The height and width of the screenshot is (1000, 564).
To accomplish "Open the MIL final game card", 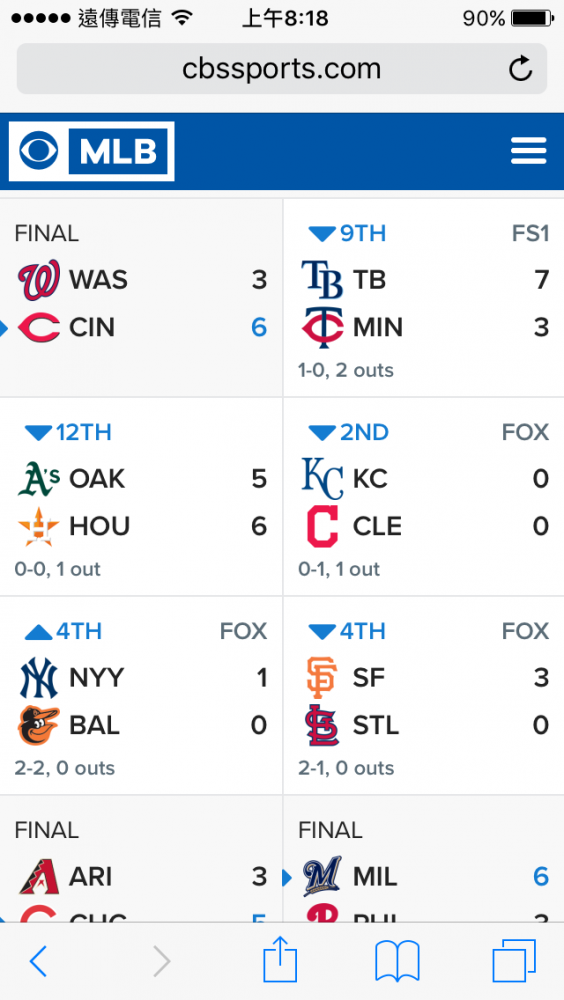I will [x=424, y=859].
